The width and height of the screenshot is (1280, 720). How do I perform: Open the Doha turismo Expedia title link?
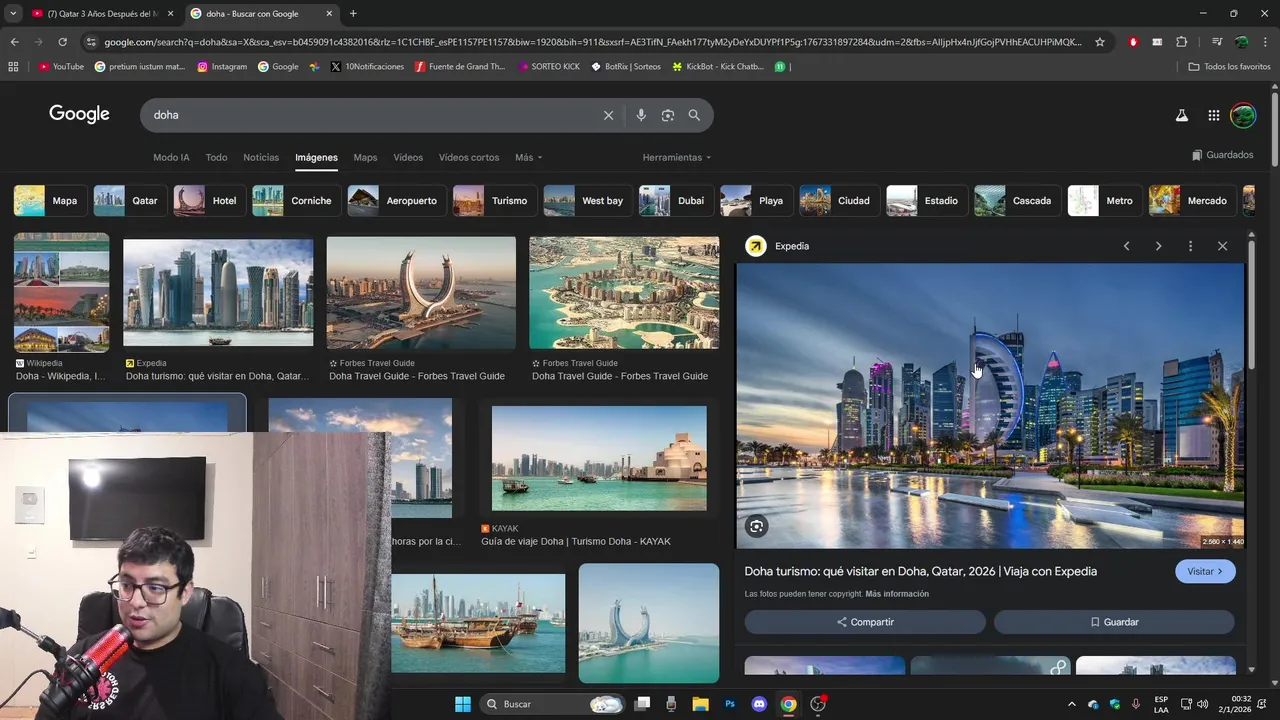[x=920, y=571]
